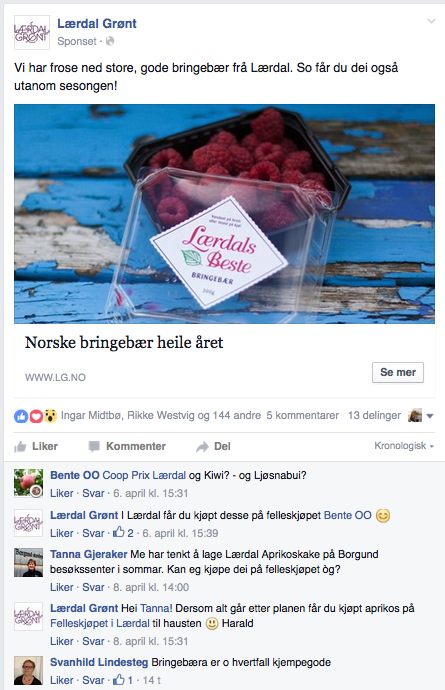This screenshot has width=445, height=690.
Task: Reply to Tanna Gjeraker's comment
Action: (x=93, y=587)
